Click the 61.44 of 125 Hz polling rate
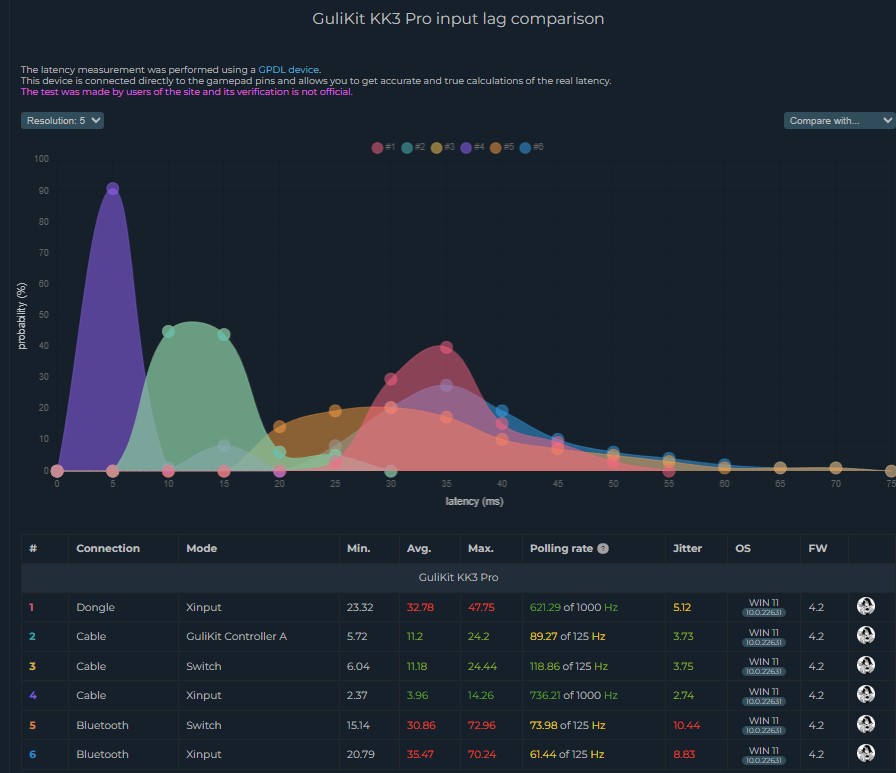The width and height of the screenshot is (896, 773). pyautogui.click(x=567, y=754)
